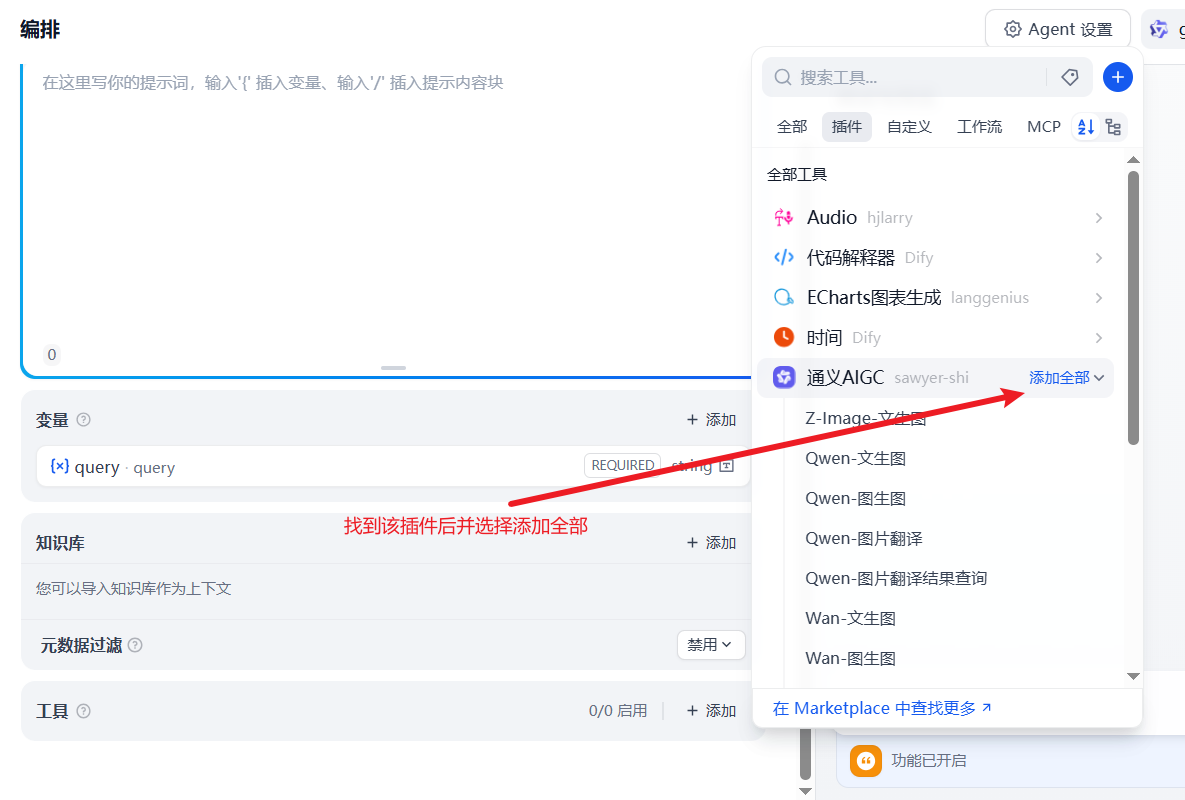The image size is (1185, 800).
Task: Select the 工作流 tab
Action: click(x=979, y=127)
